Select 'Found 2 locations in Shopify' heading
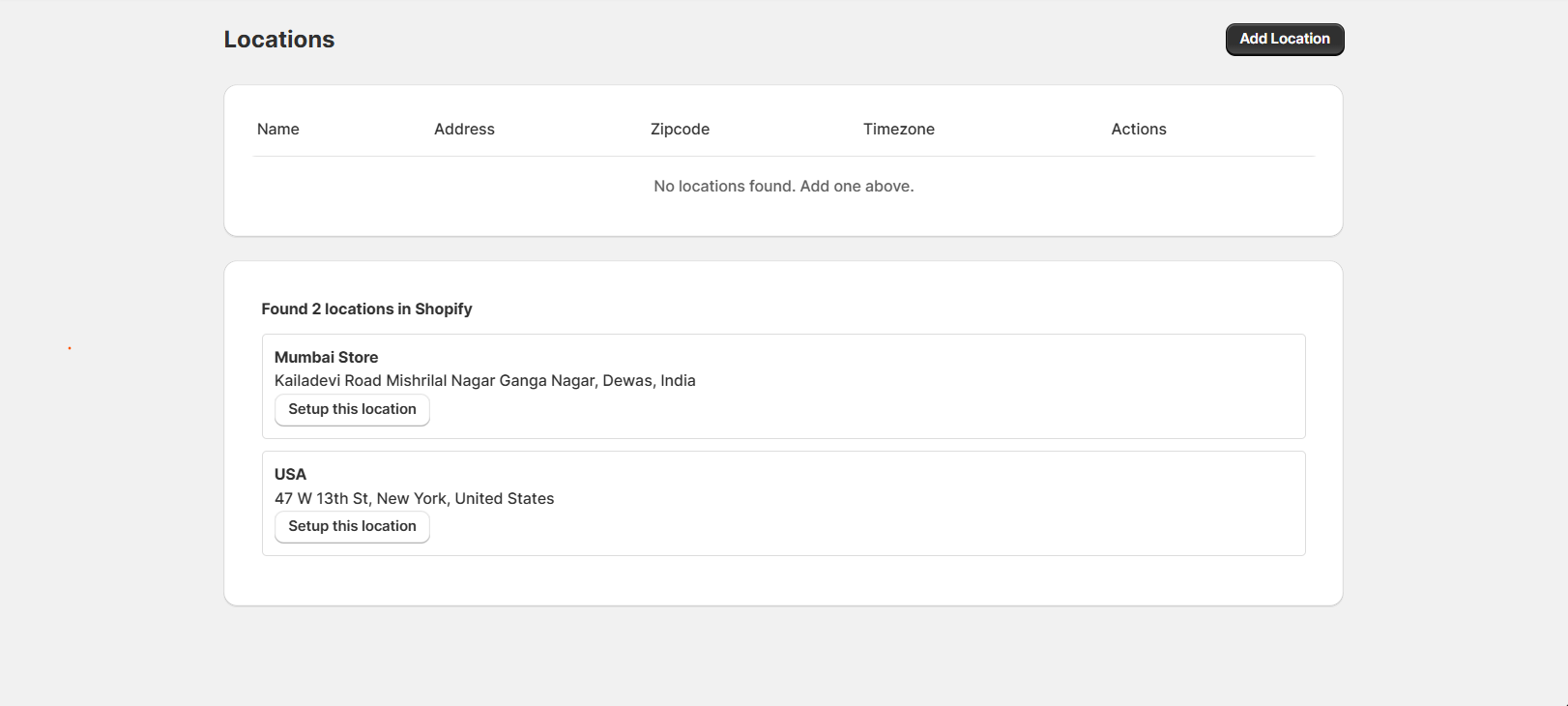1568x706 pixels. click(x=366, y=309)
